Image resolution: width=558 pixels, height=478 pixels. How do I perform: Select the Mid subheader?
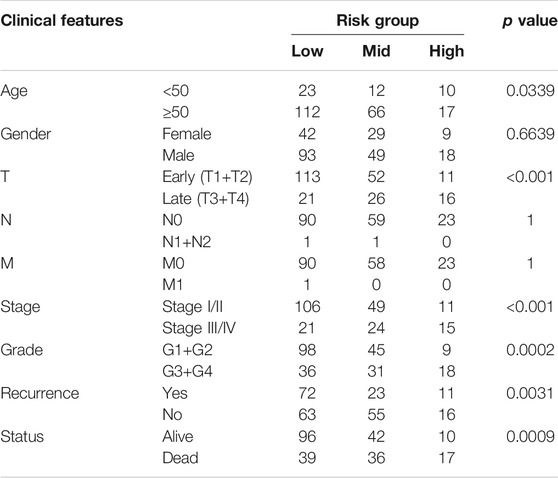coord(376,51)
